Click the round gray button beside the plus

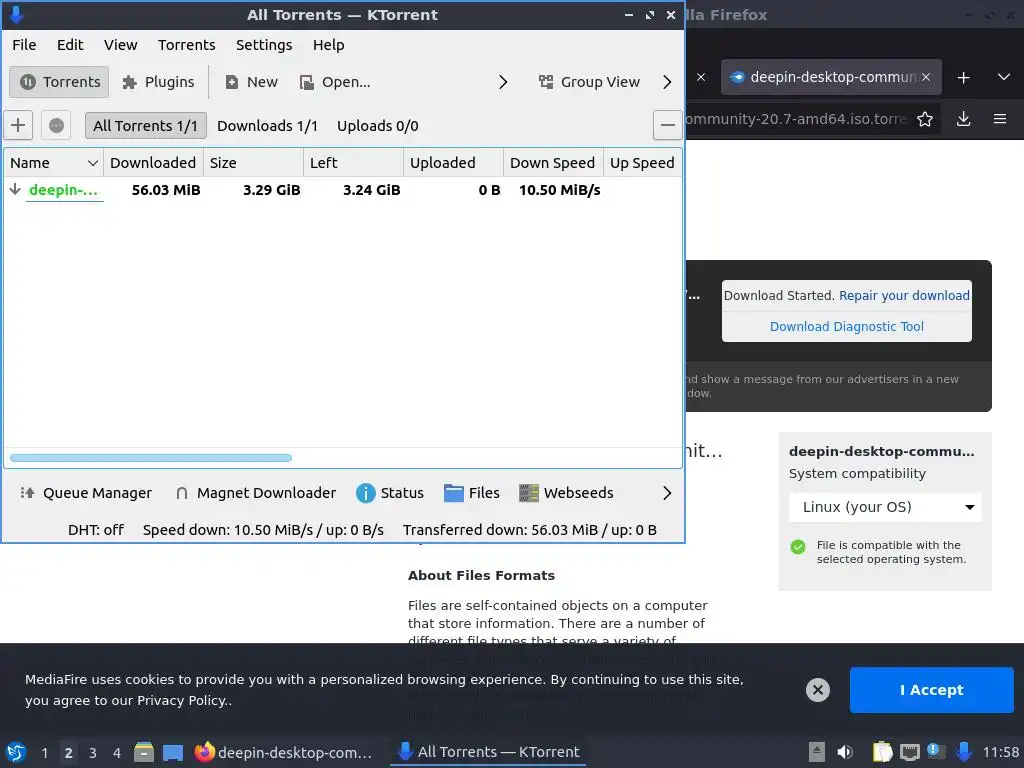tap(56, 125)
